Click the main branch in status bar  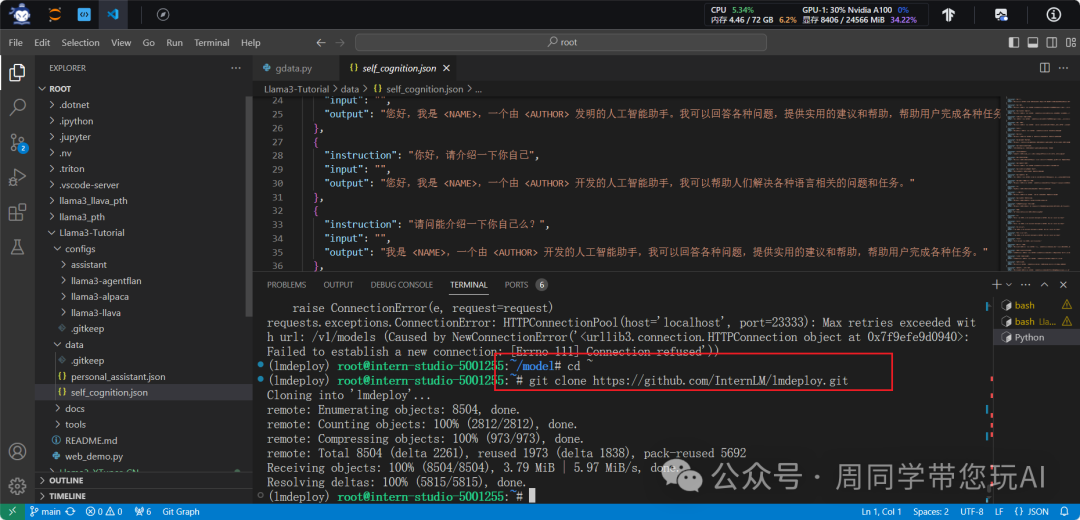[45, 512]
